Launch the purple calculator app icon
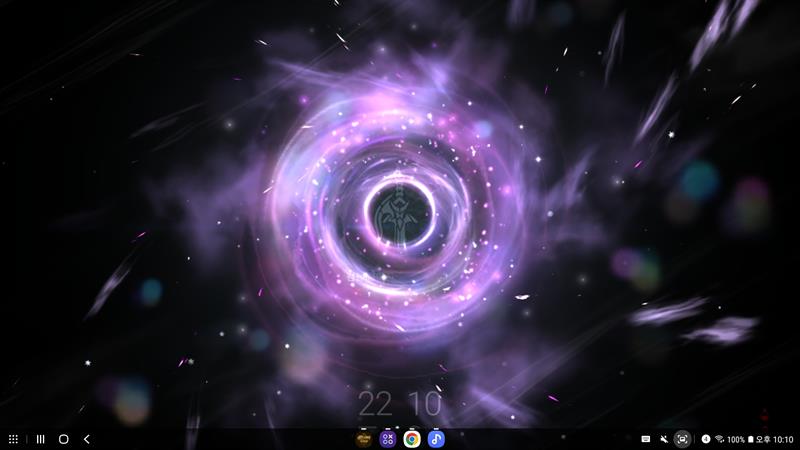This screenshot has width=800, height=450. pos(388,439)
